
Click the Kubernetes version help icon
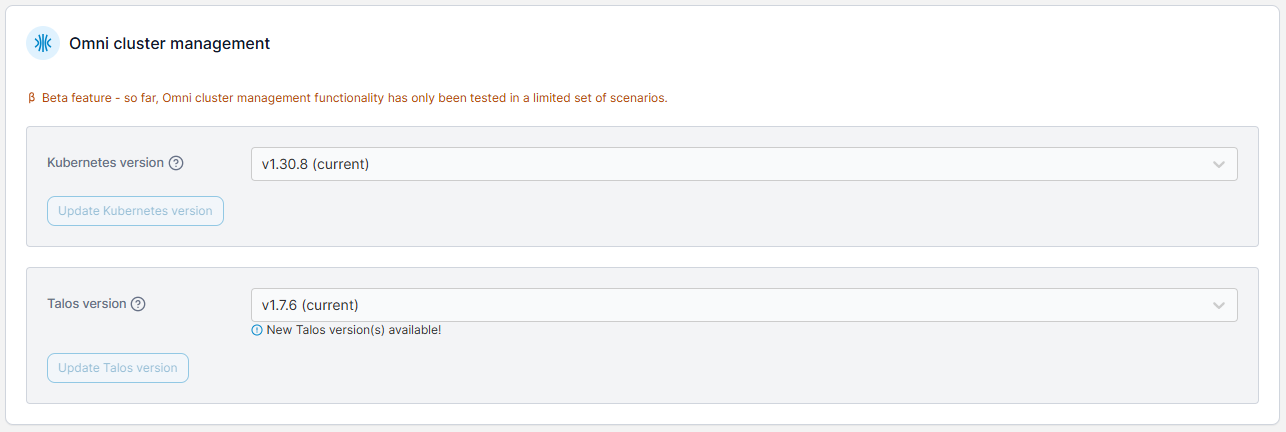tap(176, 163)
